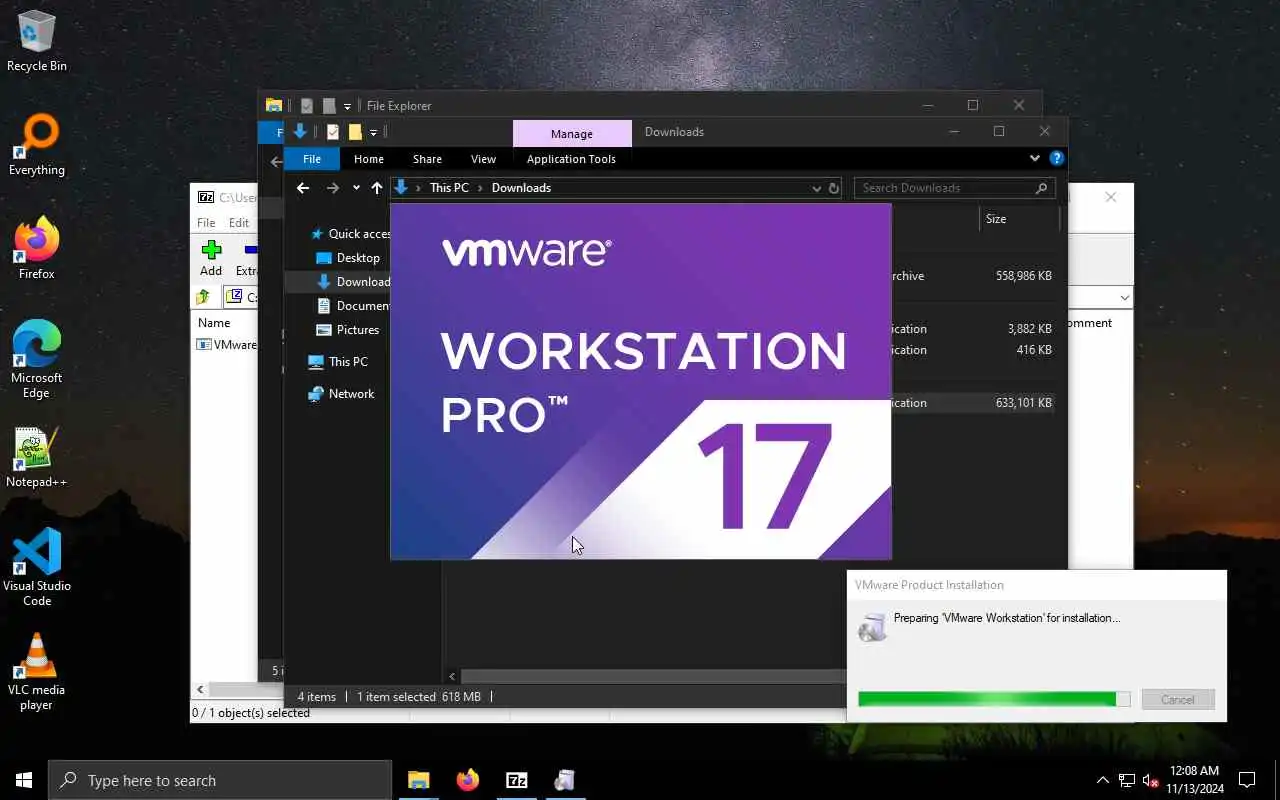Select the 3,882 KB application row
This screenshot has width=1280, height=800.
[x=973, y=329]
